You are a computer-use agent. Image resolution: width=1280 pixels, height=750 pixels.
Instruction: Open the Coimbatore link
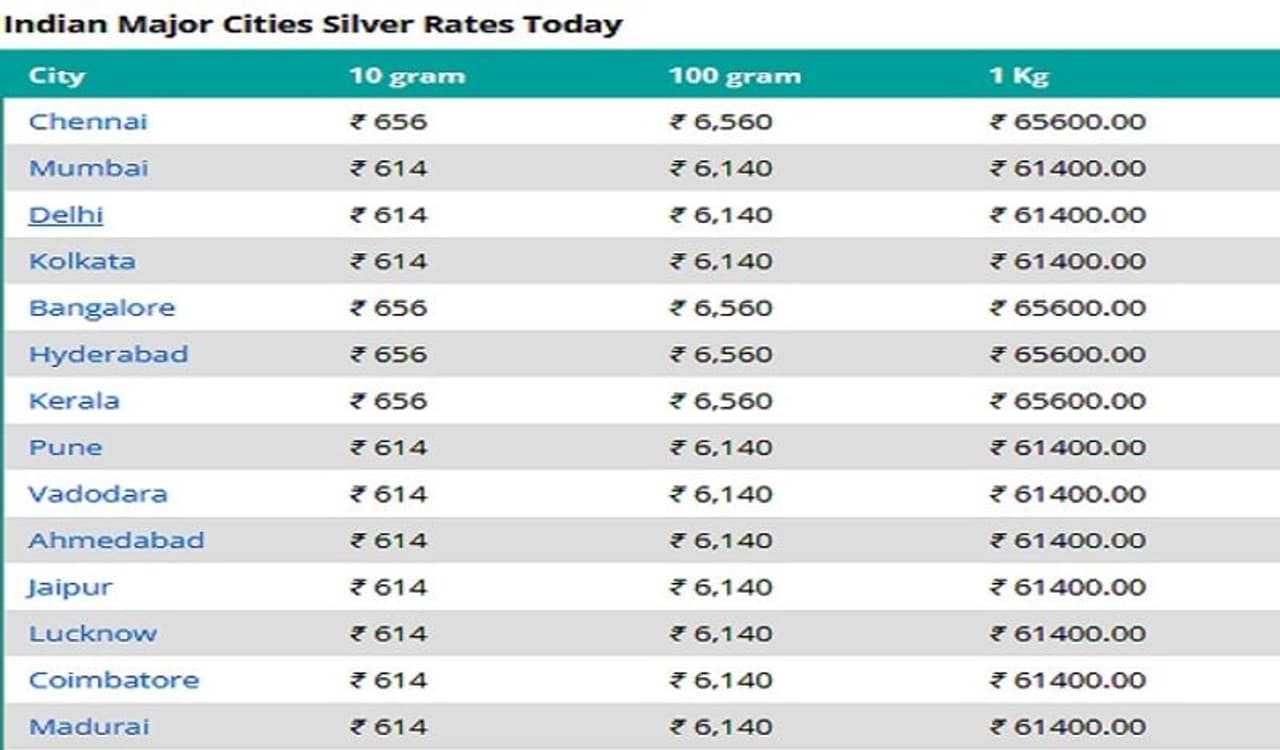114,680
